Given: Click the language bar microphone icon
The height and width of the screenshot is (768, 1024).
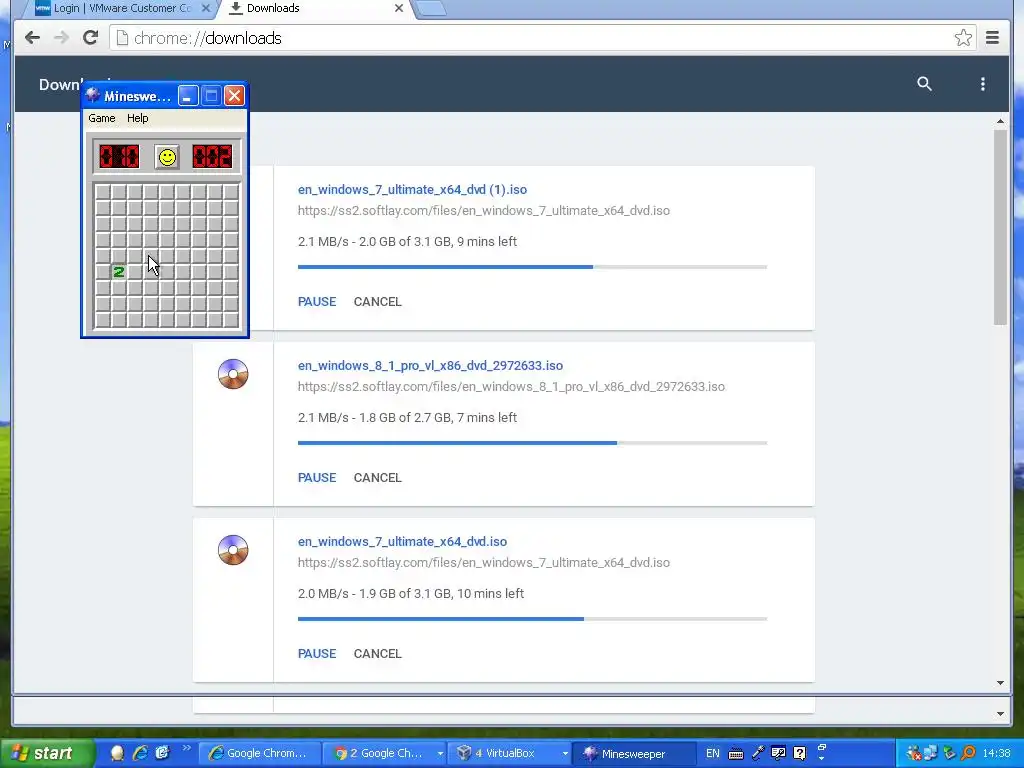Looking at the screenshot, I should coord(758,753).
